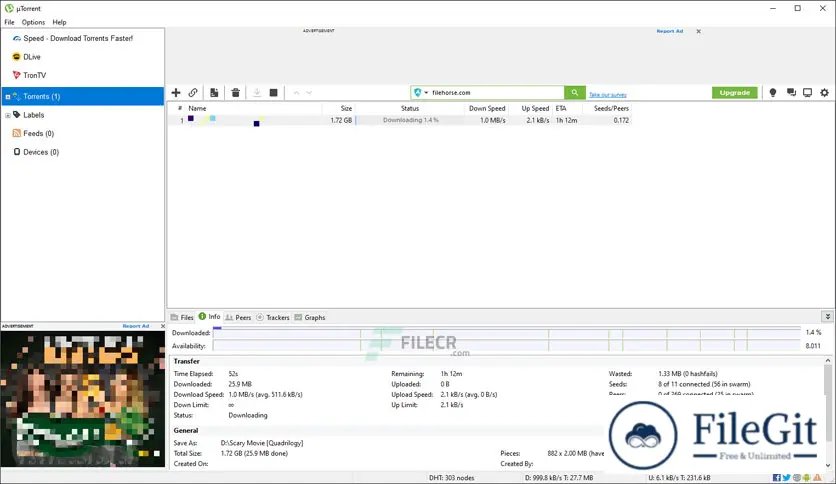Switch to the Files tab
Screen dimensions: 836x484
[x=182, y=317]
